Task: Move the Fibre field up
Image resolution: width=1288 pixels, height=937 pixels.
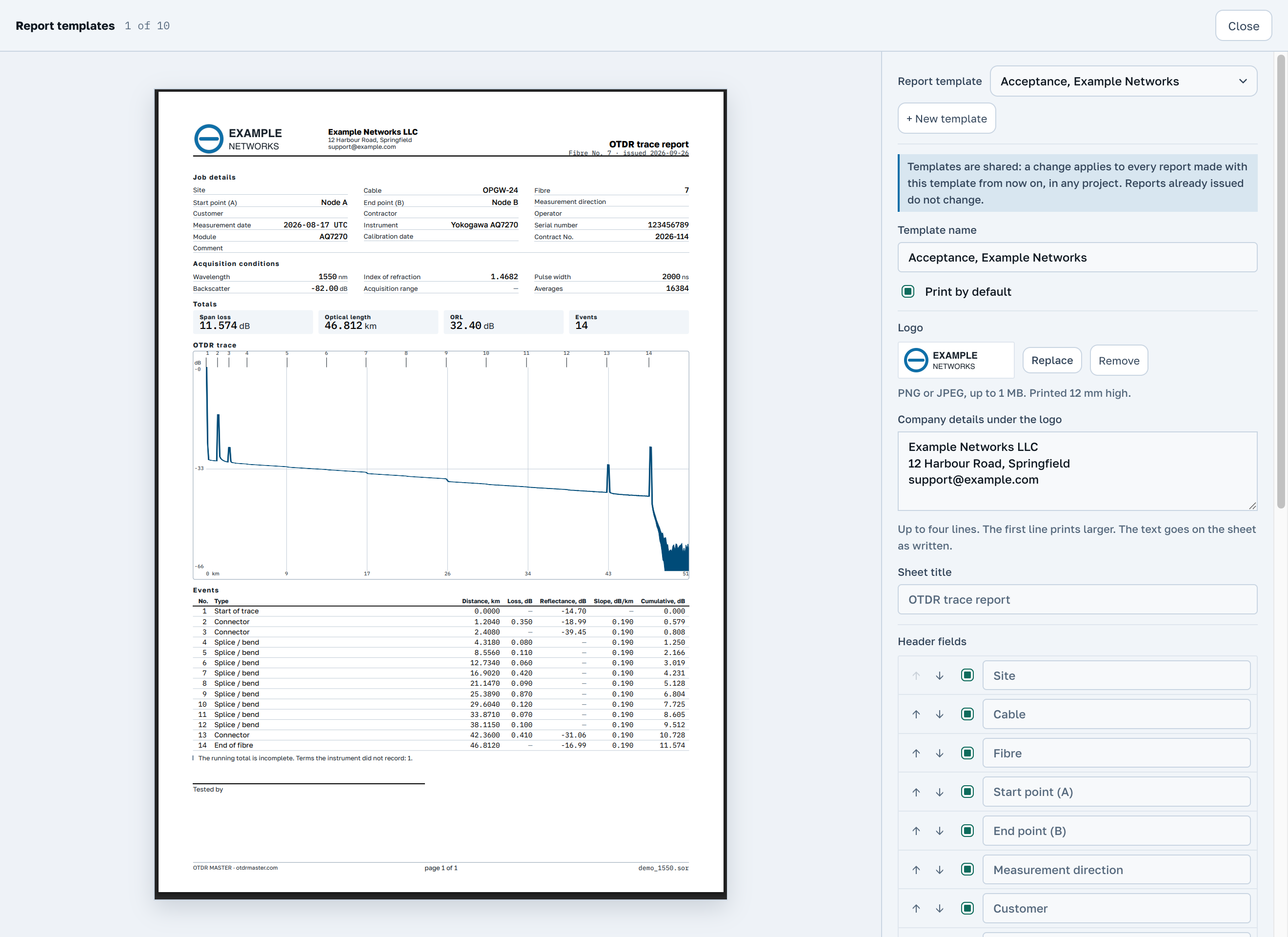Action: click(x=916, y=754)
